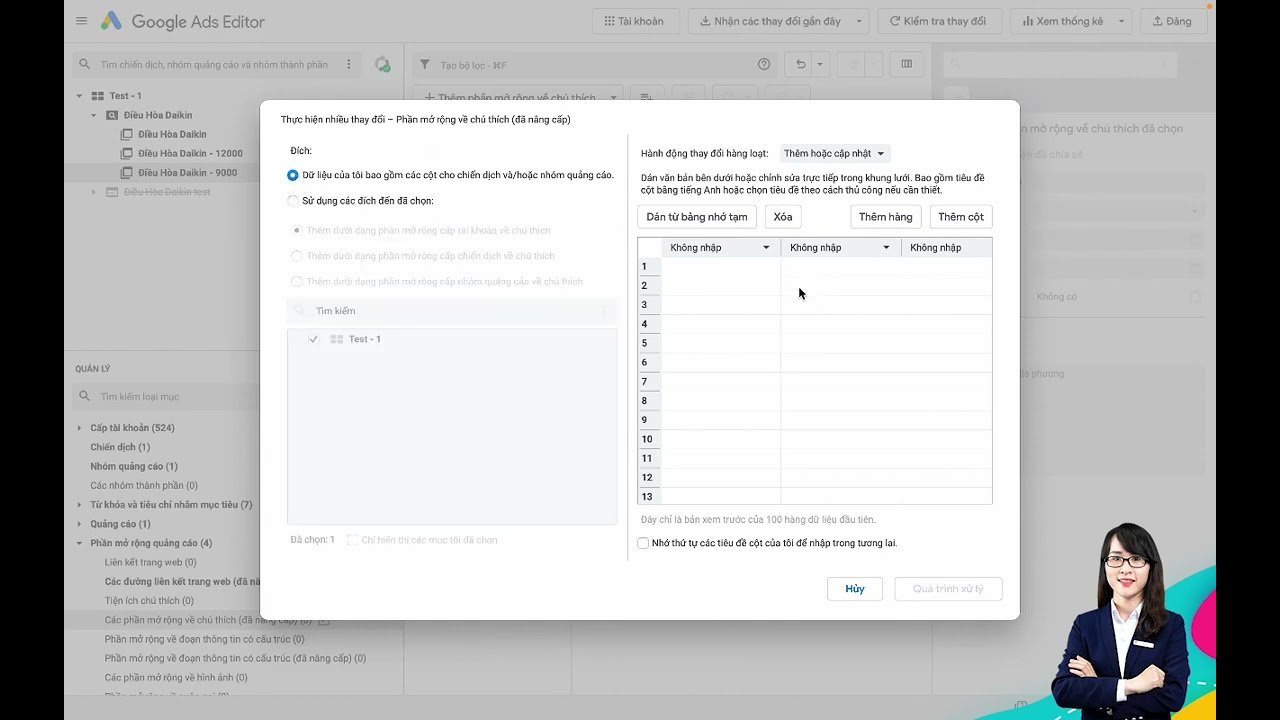Open the three-dot menu in campaign search

tap(348, 64)
